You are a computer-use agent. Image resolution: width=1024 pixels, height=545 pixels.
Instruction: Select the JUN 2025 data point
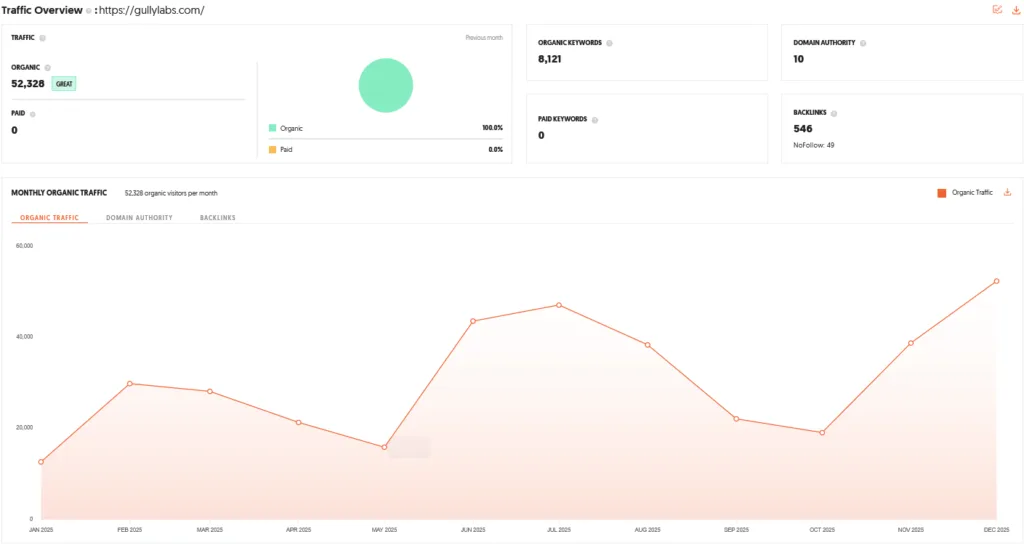point(473,321)
